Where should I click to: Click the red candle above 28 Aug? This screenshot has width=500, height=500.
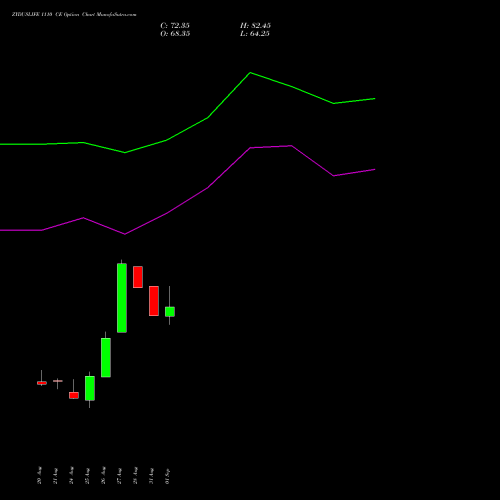[138, 277]
